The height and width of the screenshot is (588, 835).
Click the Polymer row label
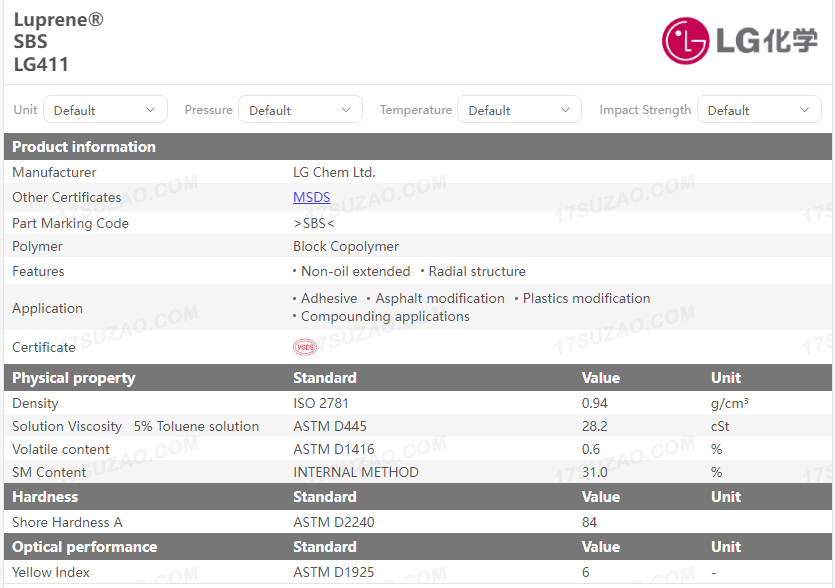tap(37, 247)
